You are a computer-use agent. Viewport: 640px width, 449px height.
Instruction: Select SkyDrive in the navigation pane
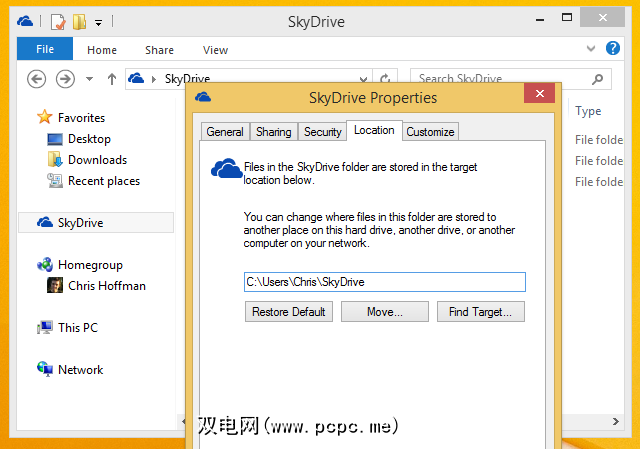point(96,222)
